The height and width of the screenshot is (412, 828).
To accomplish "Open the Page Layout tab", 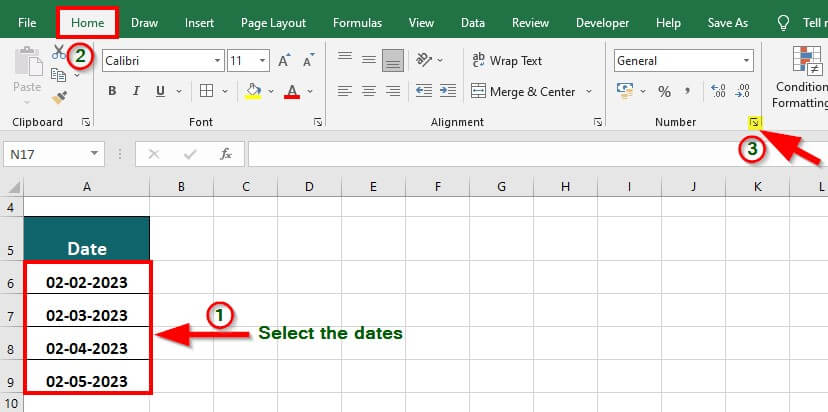I will 273,23.
